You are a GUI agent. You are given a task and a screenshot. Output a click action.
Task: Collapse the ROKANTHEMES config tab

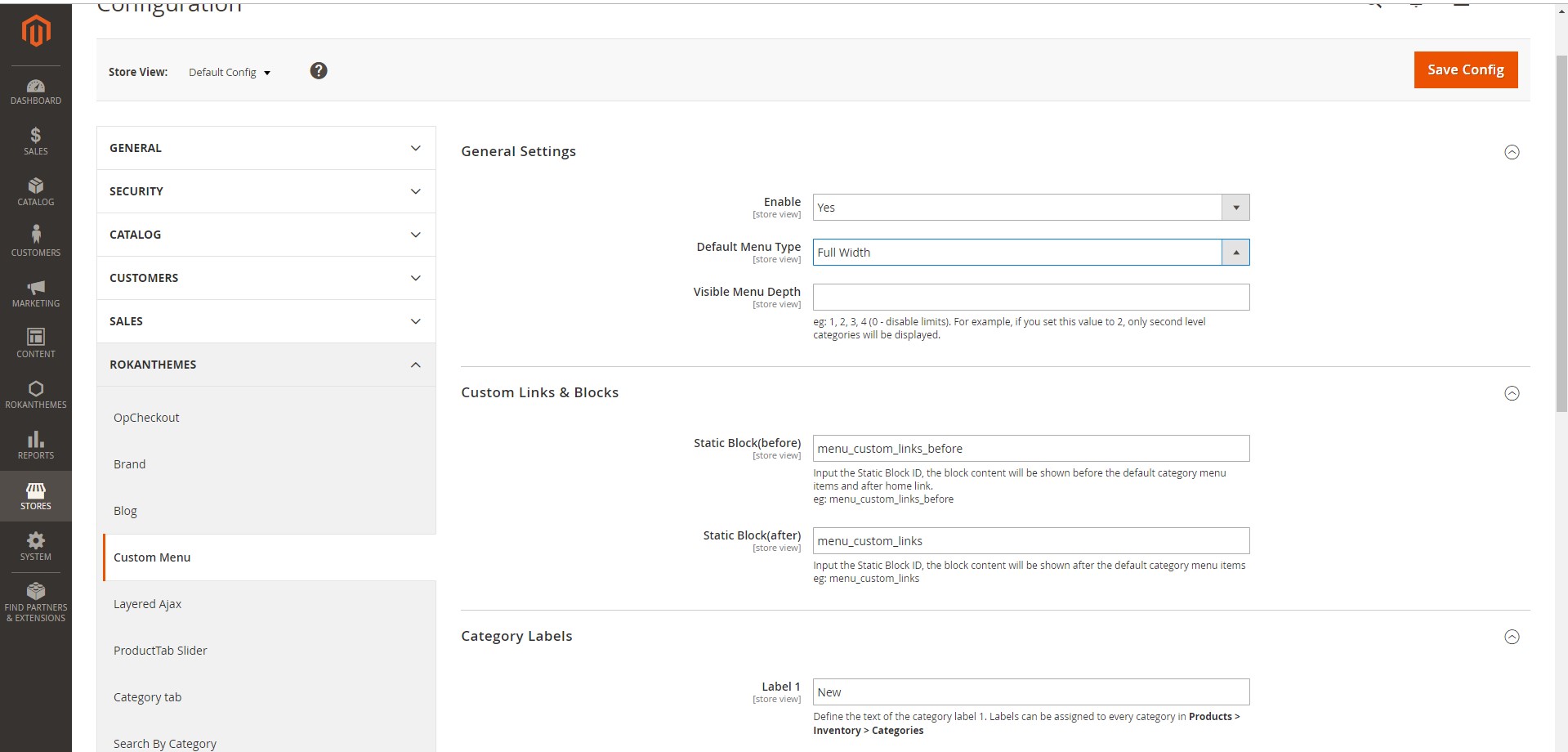[266, 365]
